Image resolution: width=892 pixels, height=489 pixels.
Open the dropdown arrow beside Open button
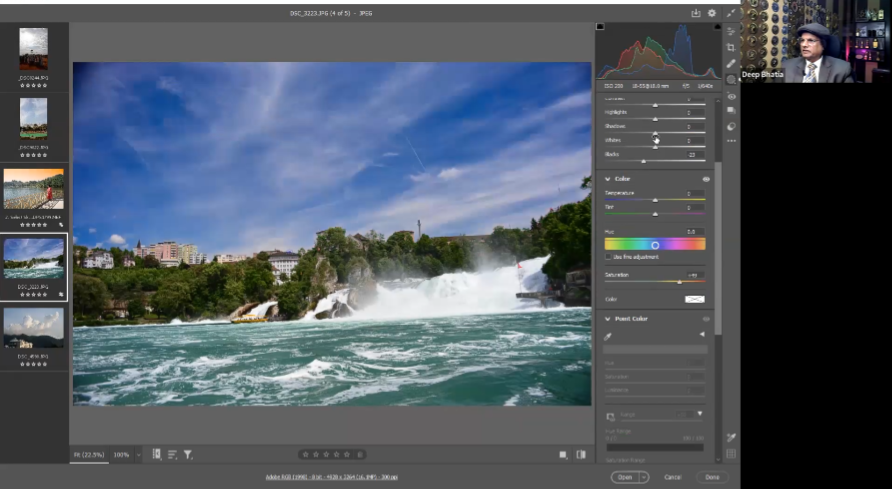coord(644,477)
